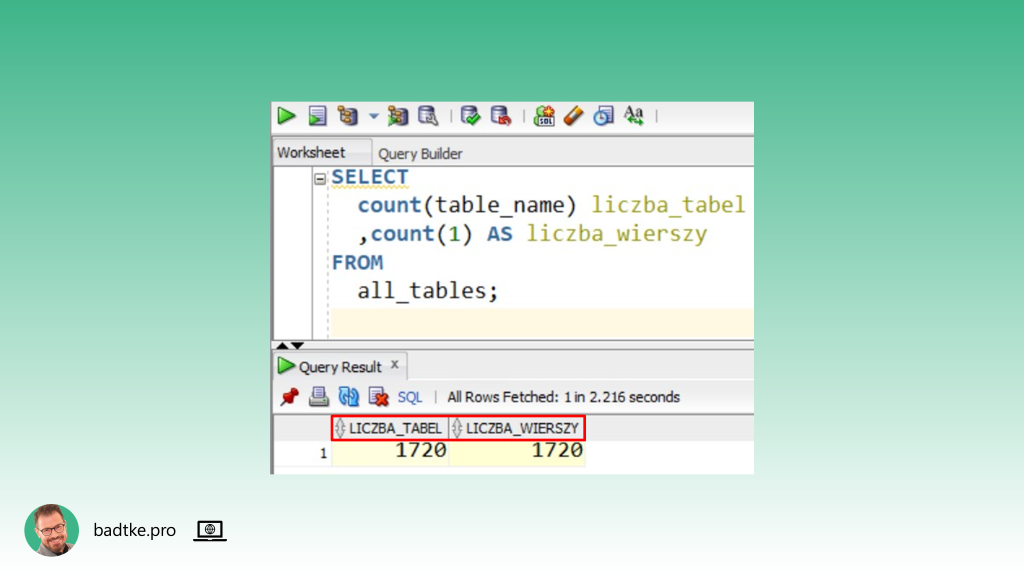
Task: Open the Explain Plan dropdown arrow
Action: tap(374, 116)
